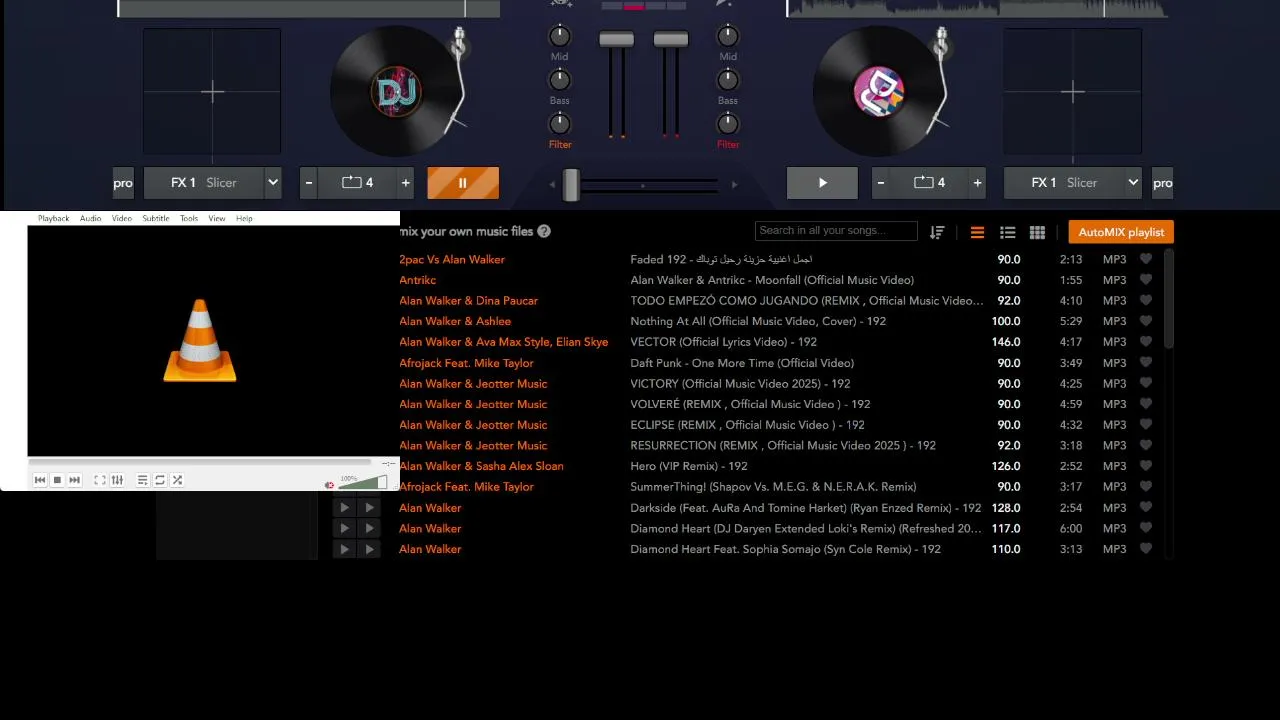Load Diamond Heart Syn Cole Remix to right deck

click(x=370, y=549)
